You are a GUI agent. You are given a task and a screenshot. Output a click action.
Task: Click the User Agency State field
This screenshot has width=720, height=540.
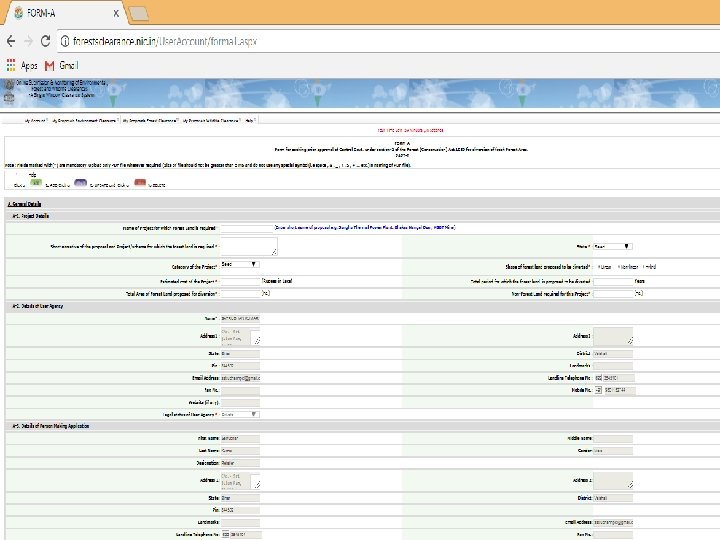240,354
